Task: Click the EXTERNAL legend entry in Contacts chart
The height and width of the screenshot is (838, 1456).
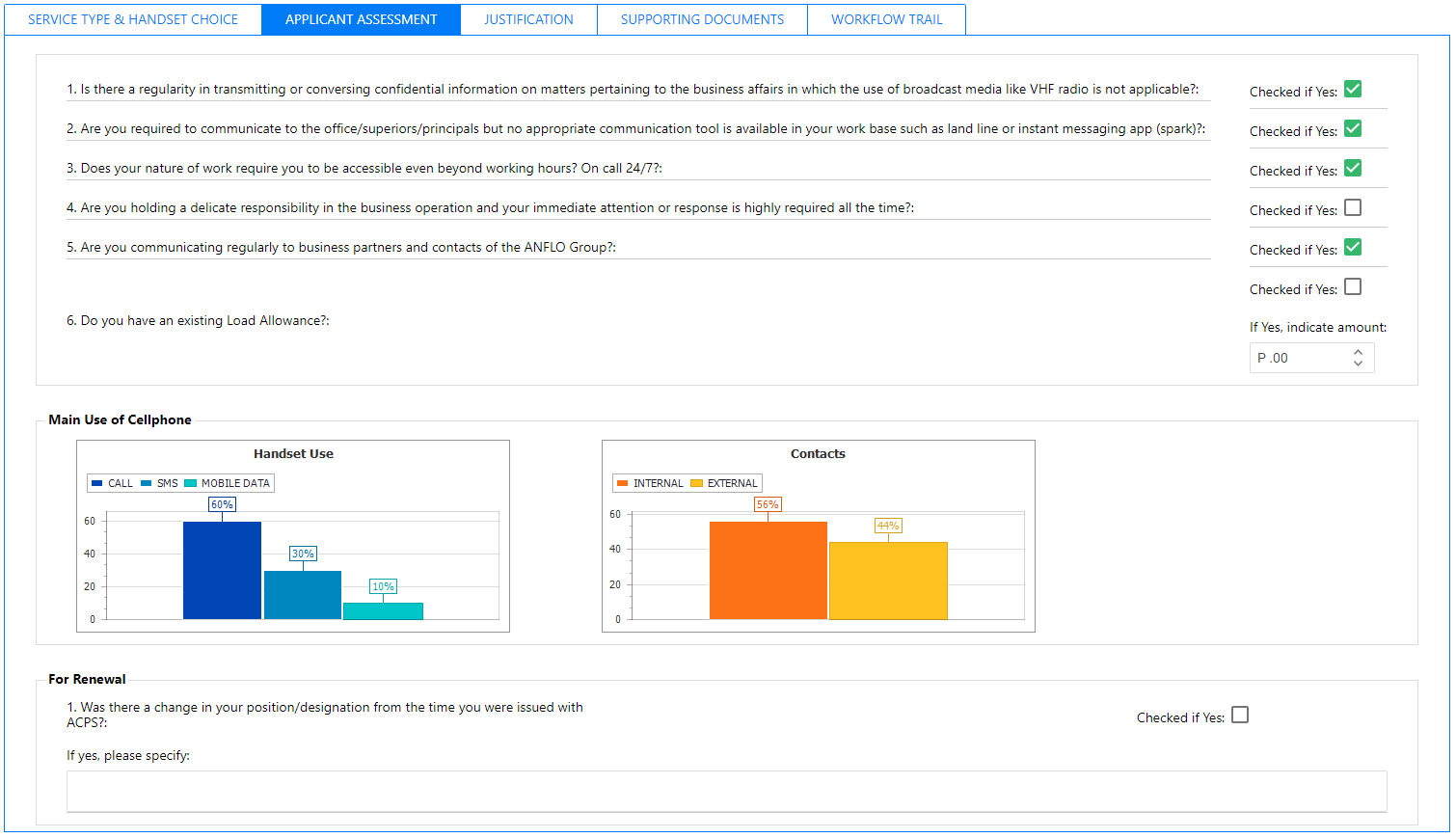Action: click(723, 482)
